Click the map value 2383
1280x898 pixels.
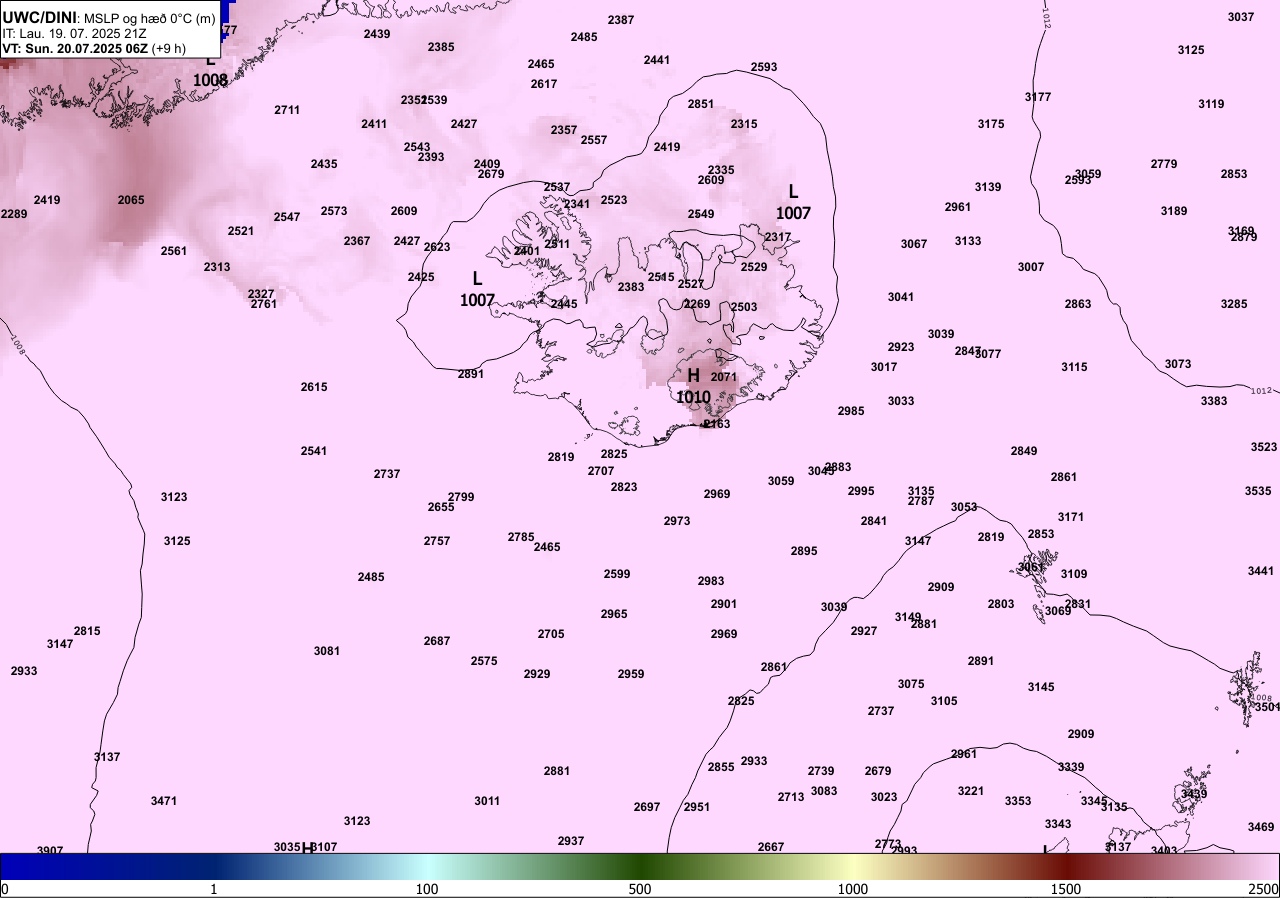pos(631,287)
